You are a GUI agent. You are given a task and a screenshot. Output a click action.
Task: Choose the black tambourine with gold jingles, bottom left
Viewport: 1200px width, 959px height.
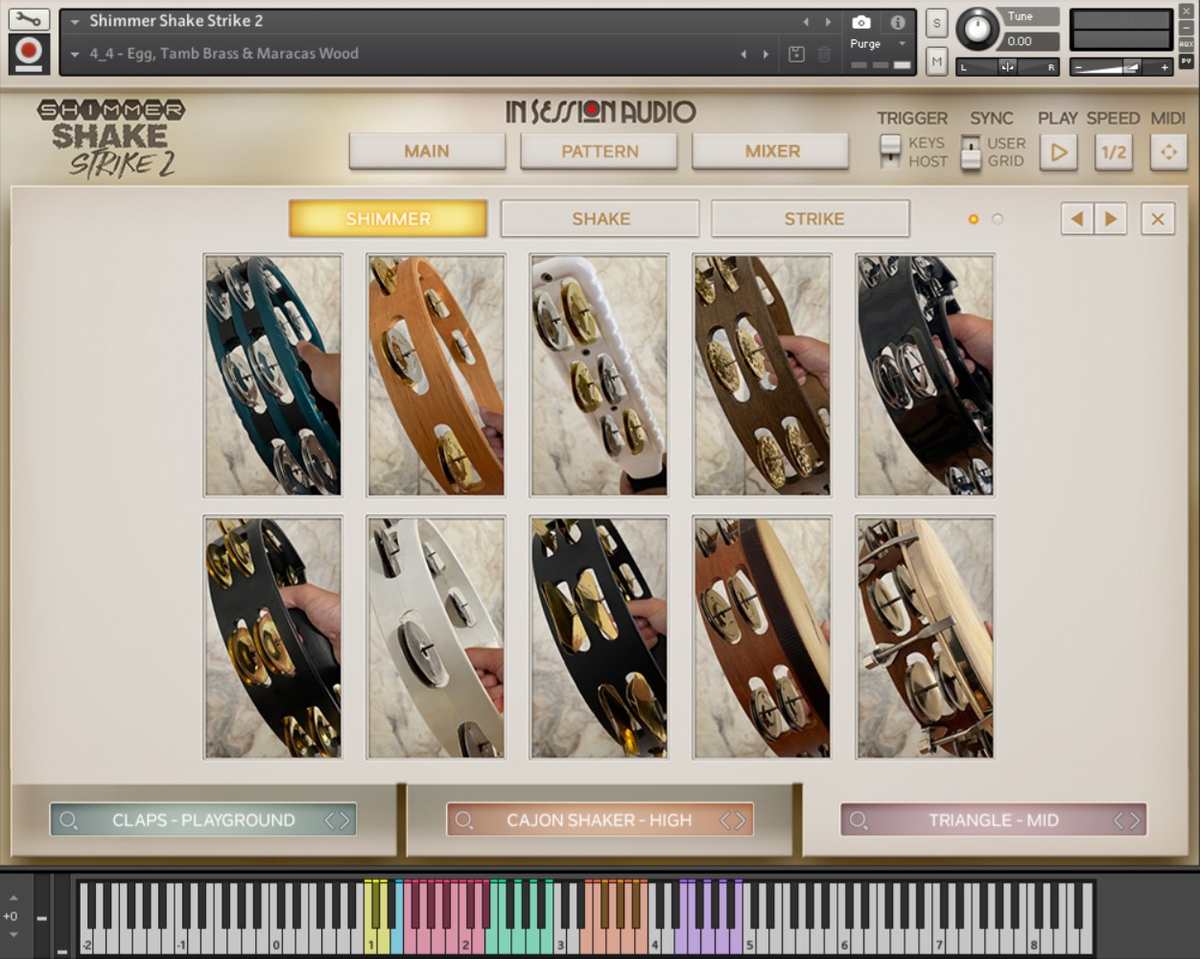pos(273,638)
